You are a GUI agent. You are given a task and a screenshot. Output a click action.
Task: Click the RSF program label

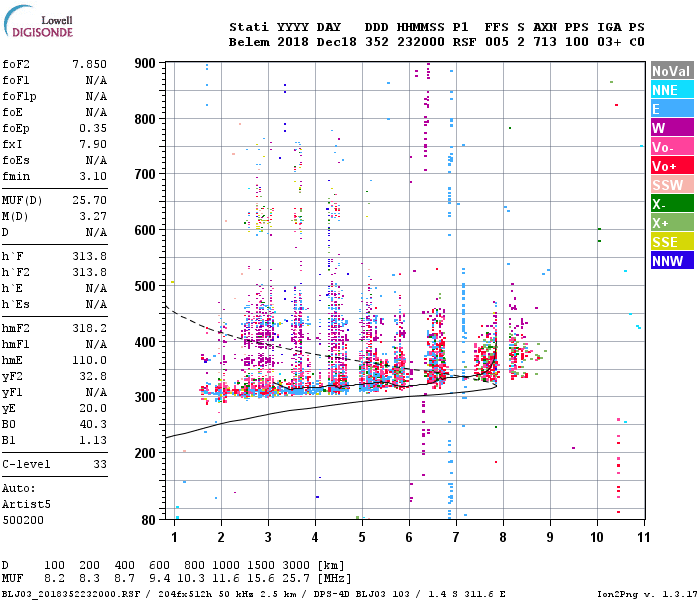point(464,42)
